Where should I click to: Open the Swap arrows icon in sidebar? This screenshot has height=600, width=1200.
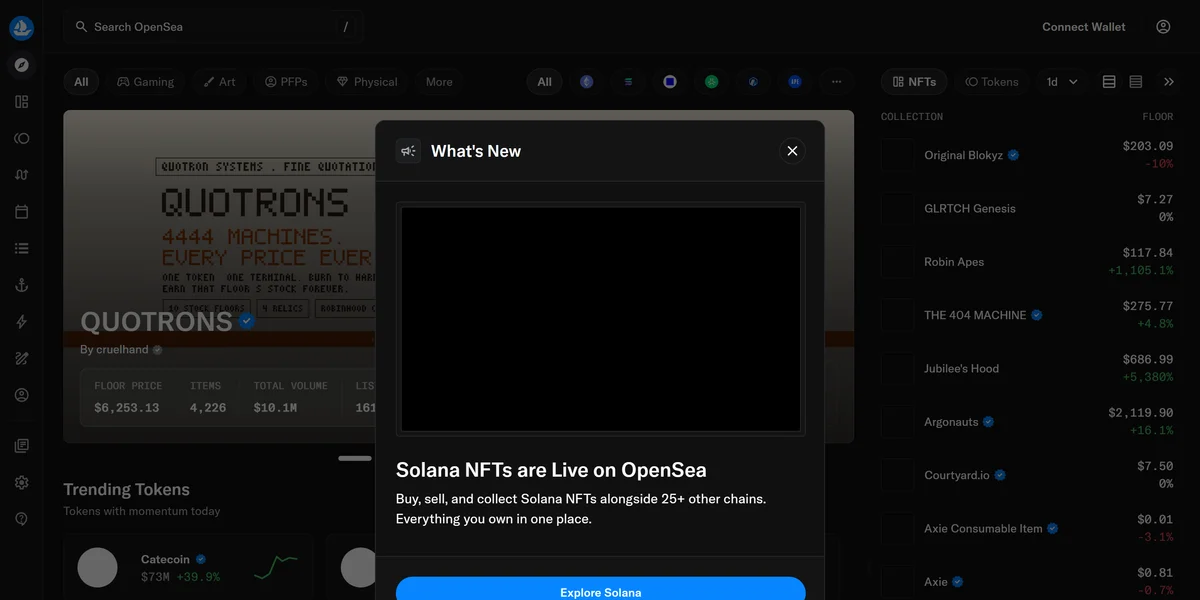22,175
